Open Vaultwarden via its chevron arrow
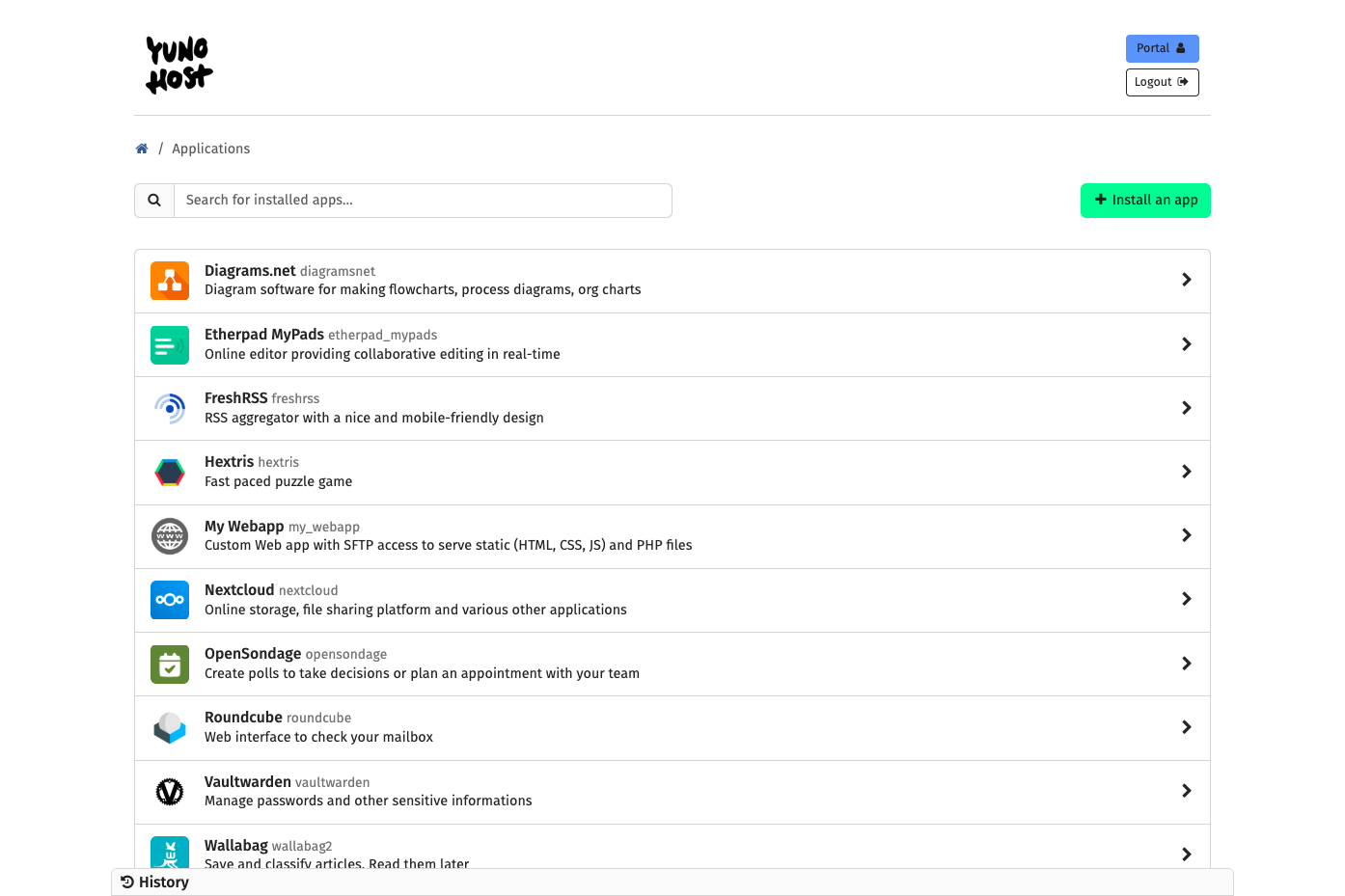Screen dimensions: 1345x896 point(1187,791)
